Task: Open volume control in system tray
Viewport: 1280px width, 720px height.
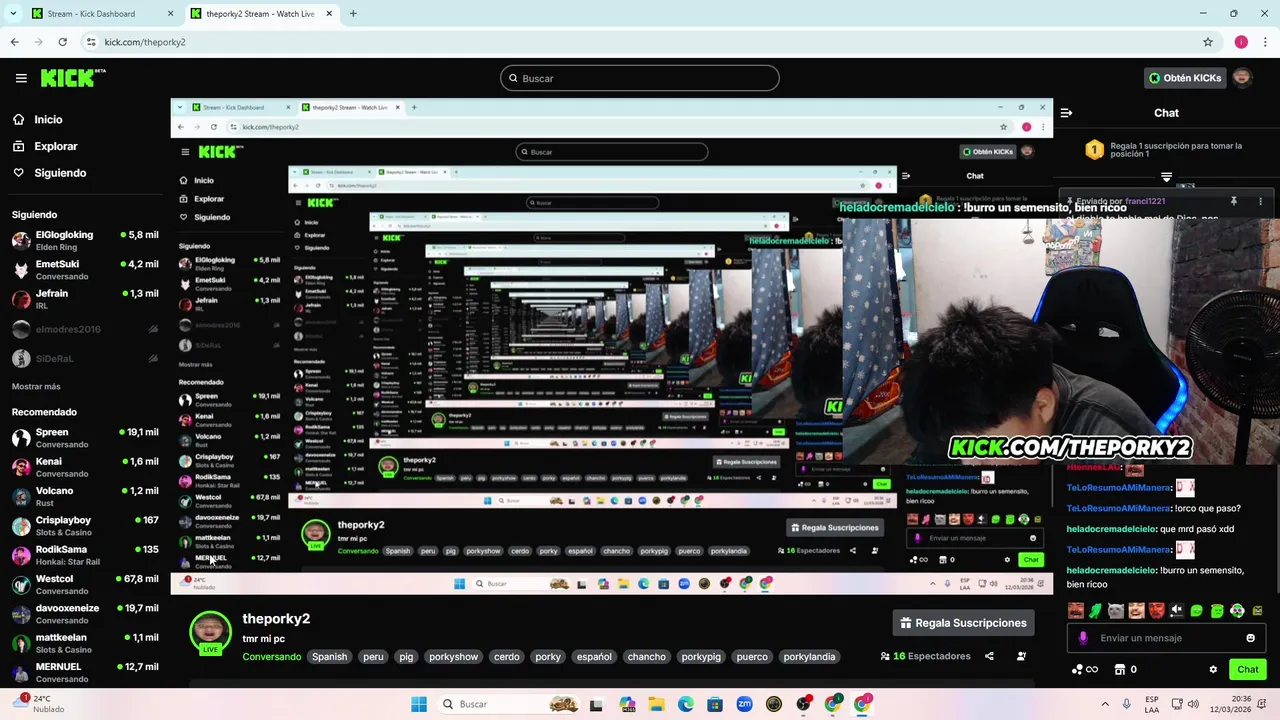Action: coord(1193,704)
